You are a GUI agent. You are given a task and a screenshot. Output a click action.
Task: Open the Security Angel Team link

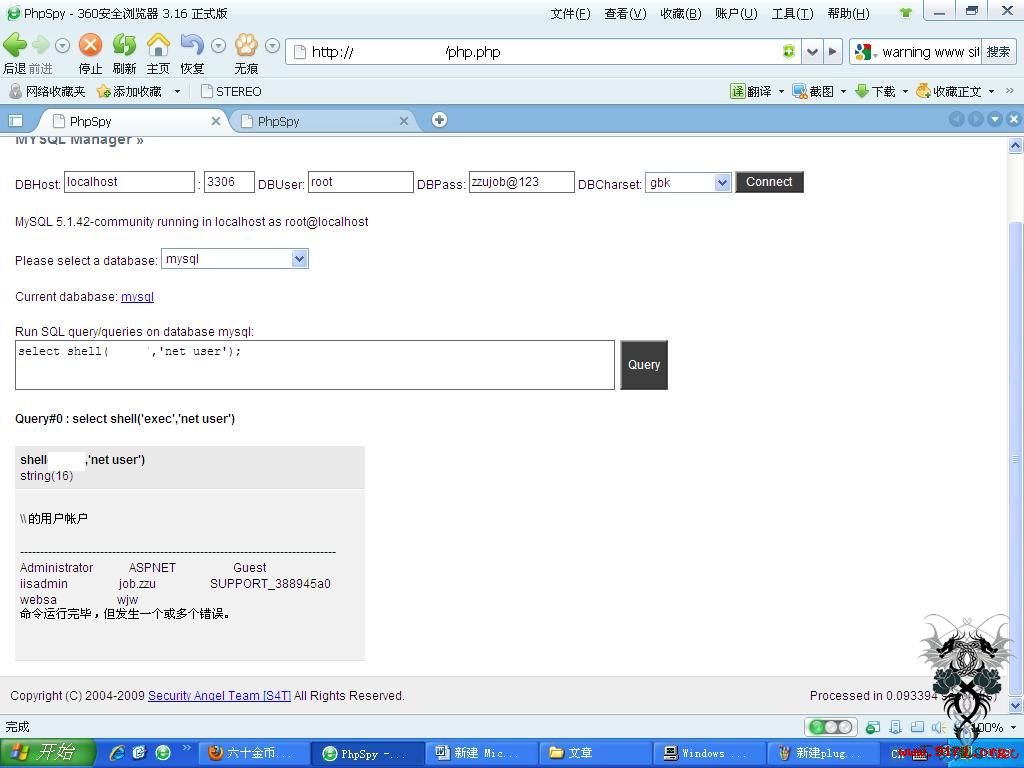tap(219, 696)
